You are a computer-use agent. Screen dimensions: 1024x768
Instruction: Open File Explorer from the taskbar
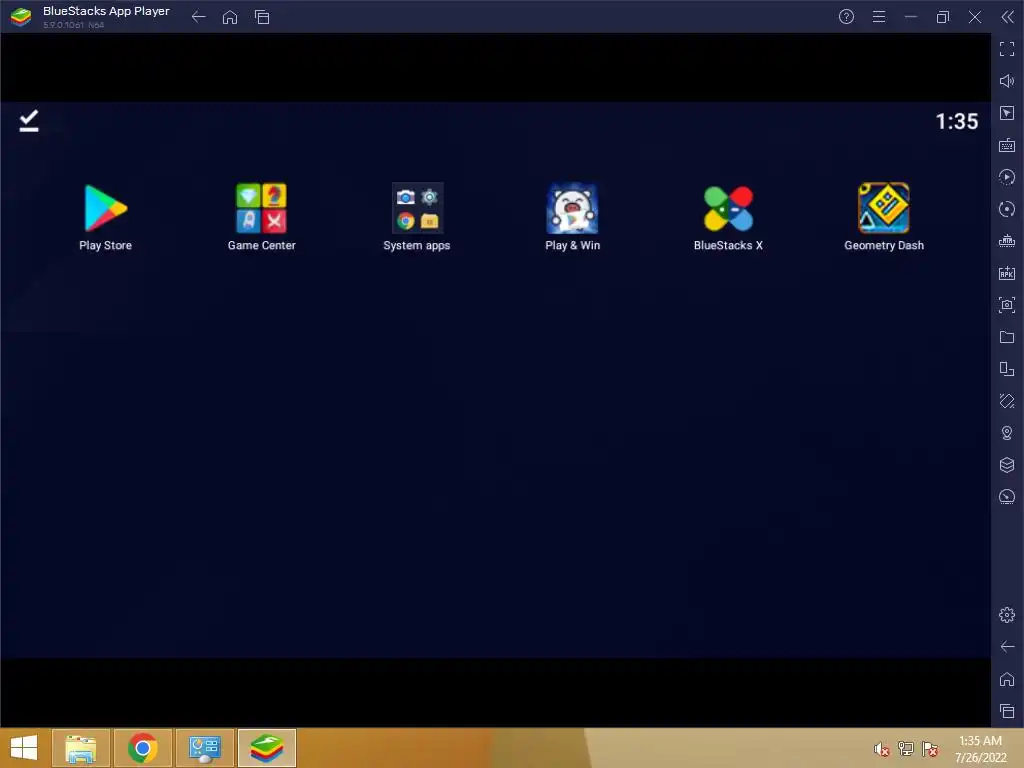[81, 748]
